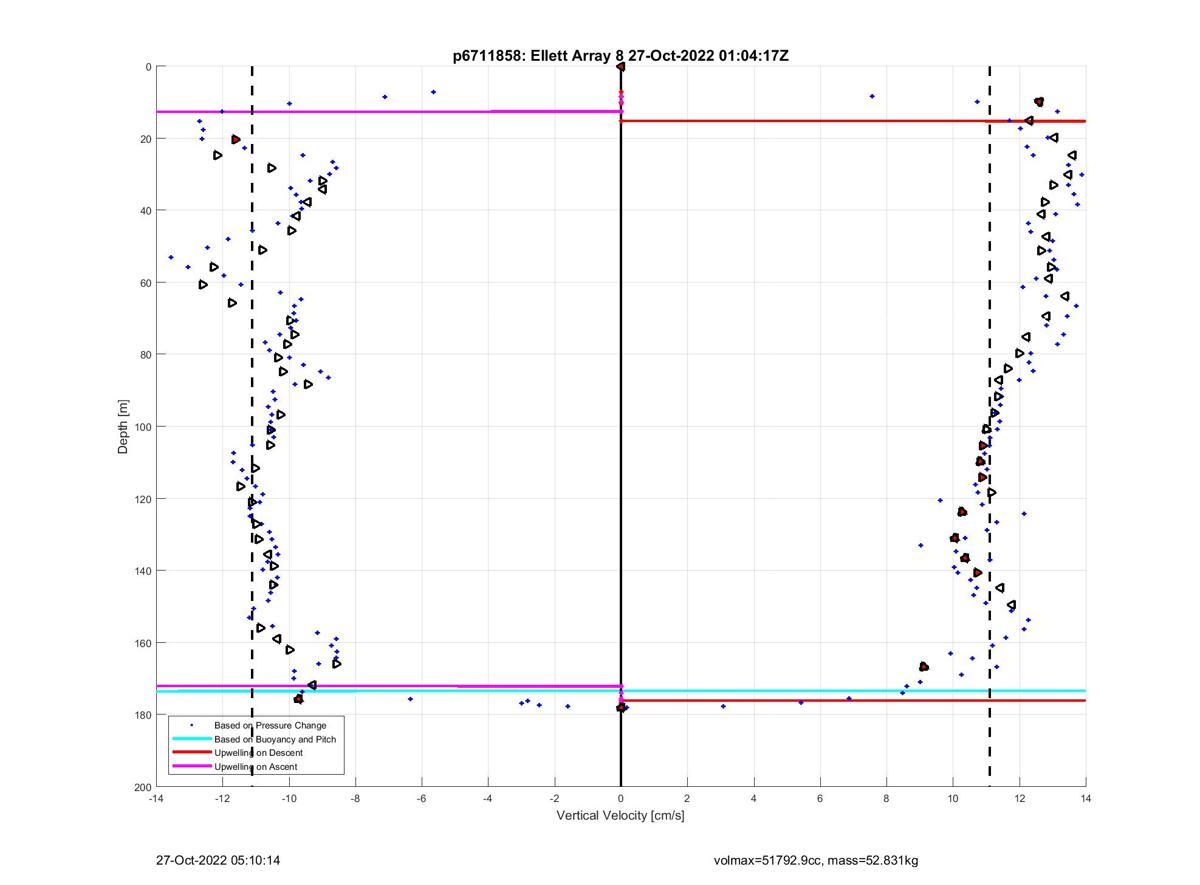The height and width of the screenshot is (885, 1200).
Task: Click the red line sample in legend
Action: pos(191,753)
